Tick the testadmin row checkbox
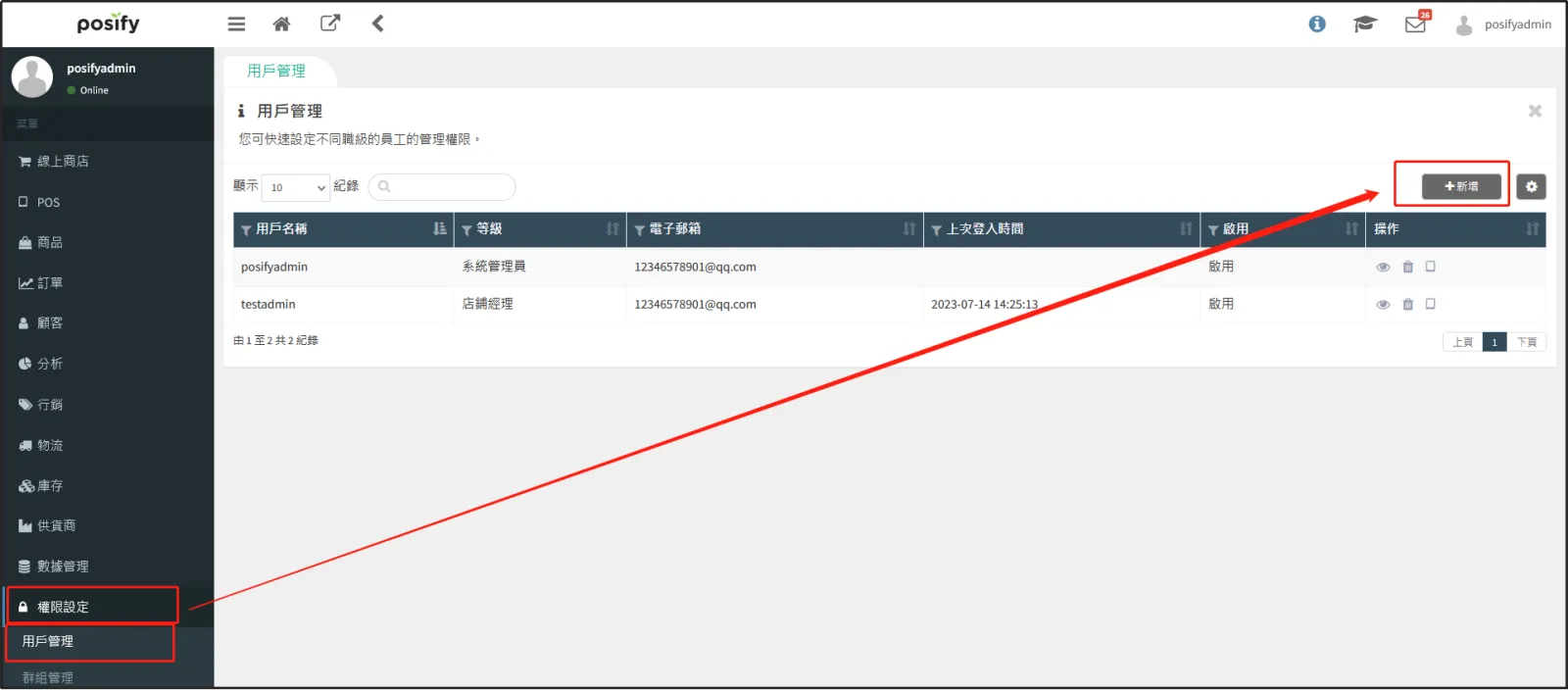Viewport: 1568px width, 690px height. (x=1431, y=304)
